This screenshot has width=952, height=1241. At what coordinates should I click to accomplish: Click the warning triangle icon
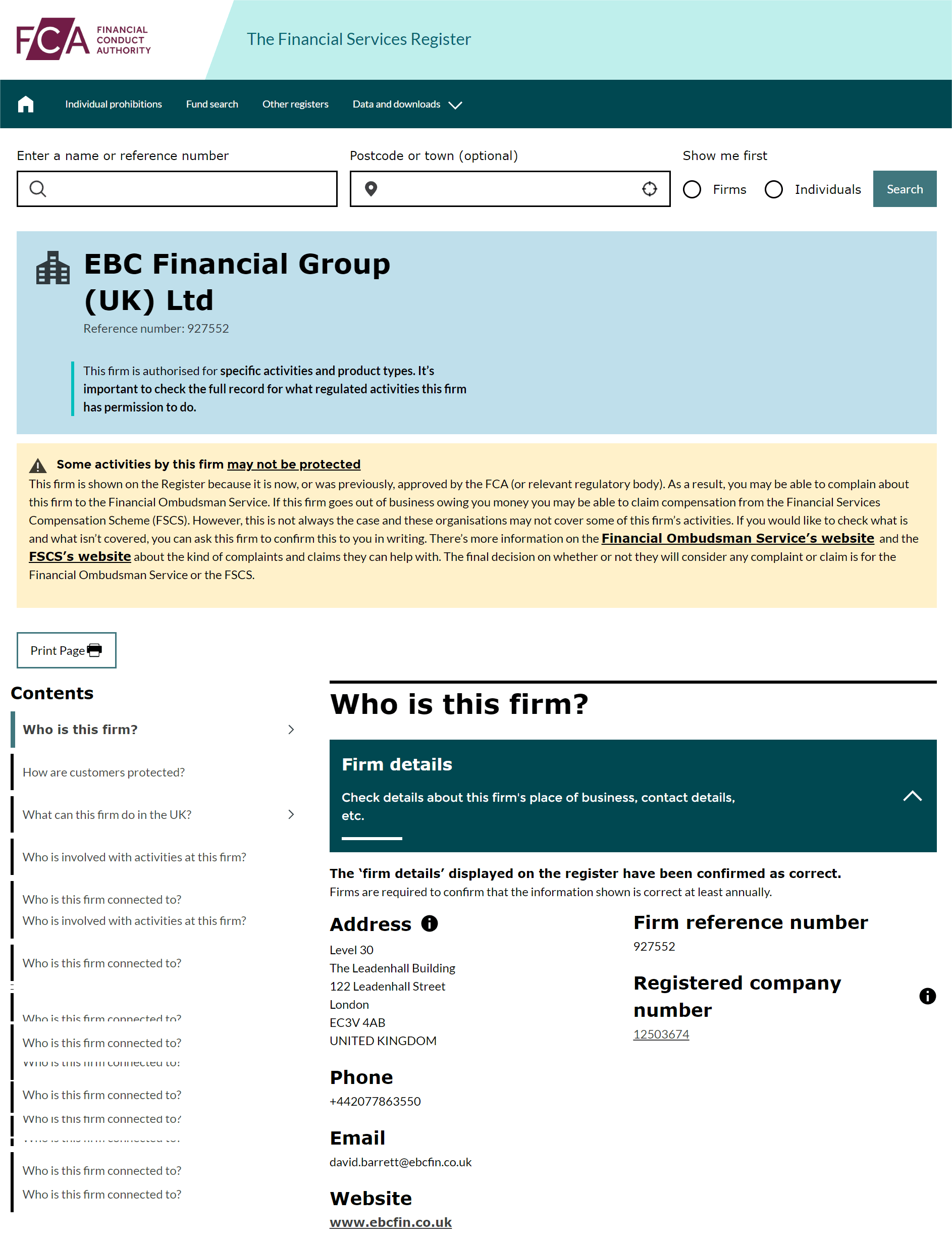tap(38, 465)
